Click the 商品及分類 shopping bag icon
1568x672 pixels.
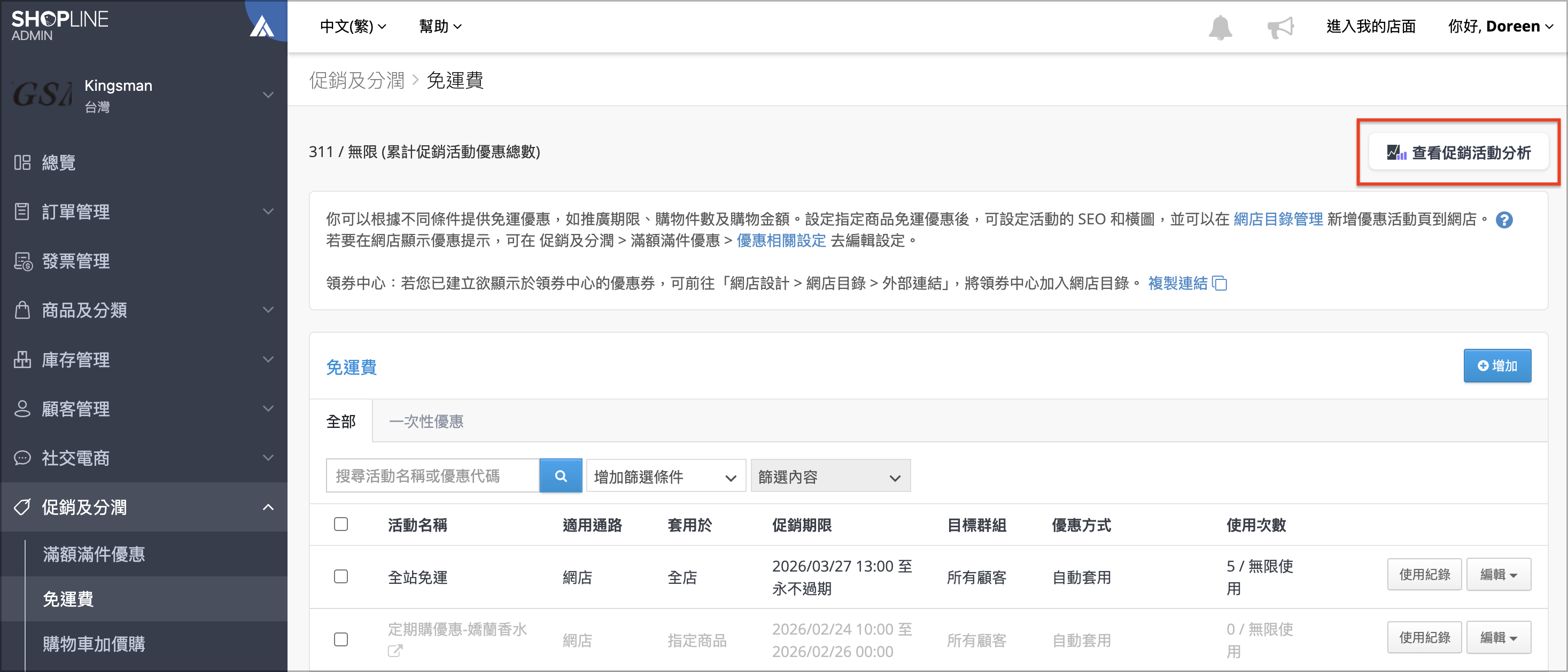coord(22,310)
